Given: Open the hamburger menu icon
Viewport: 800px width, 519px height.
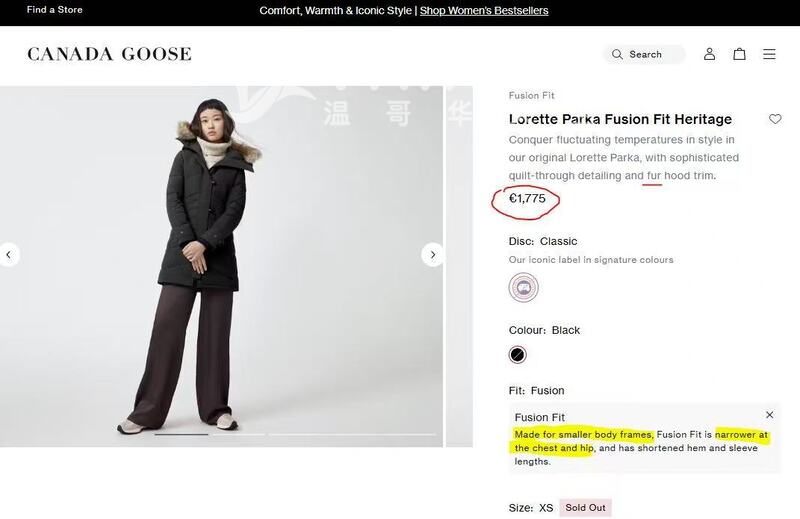Looking at the screenshot, I should (x=769, y=54).
